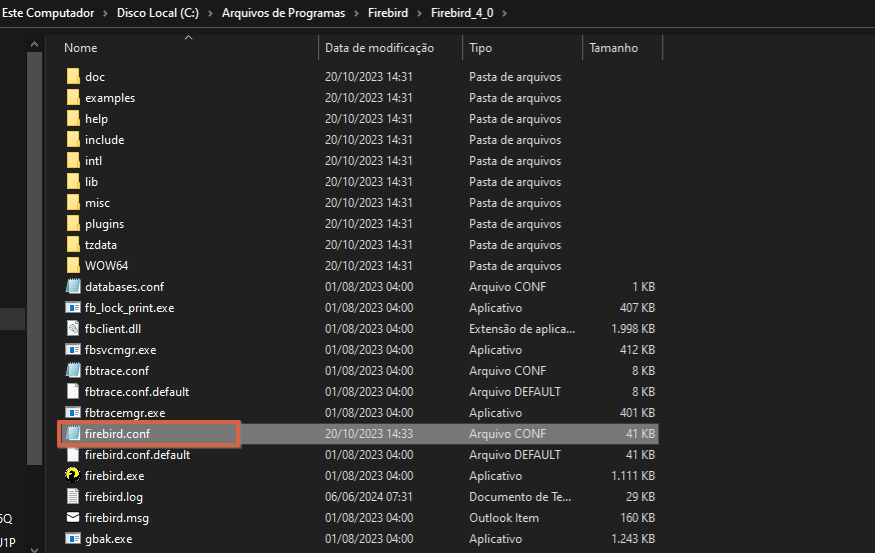Click the fbtrace.conf.default file icon

click(73, 392)
